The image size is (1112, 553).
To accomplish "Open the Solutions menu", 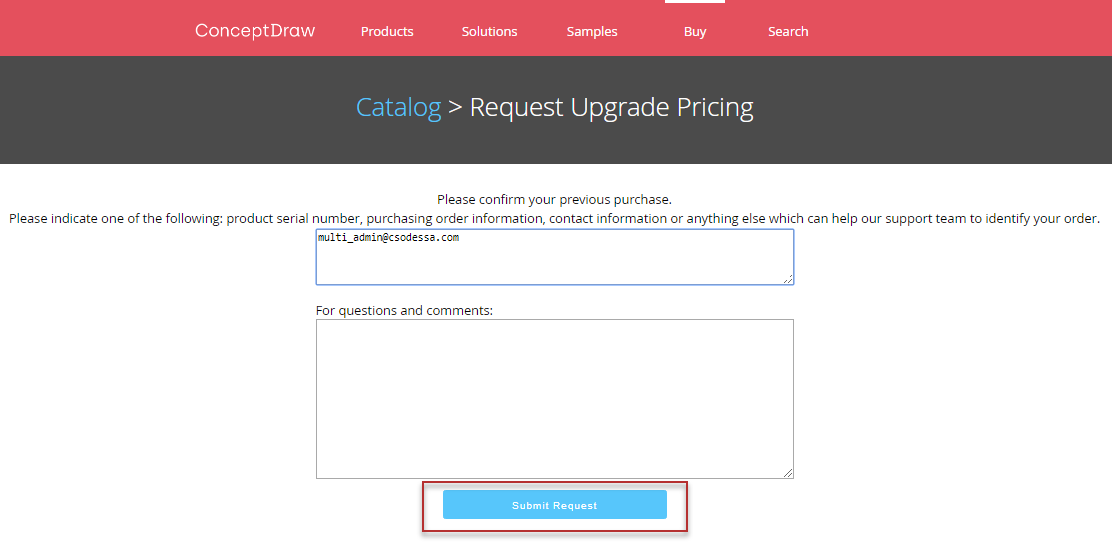I will coord(489,32).
